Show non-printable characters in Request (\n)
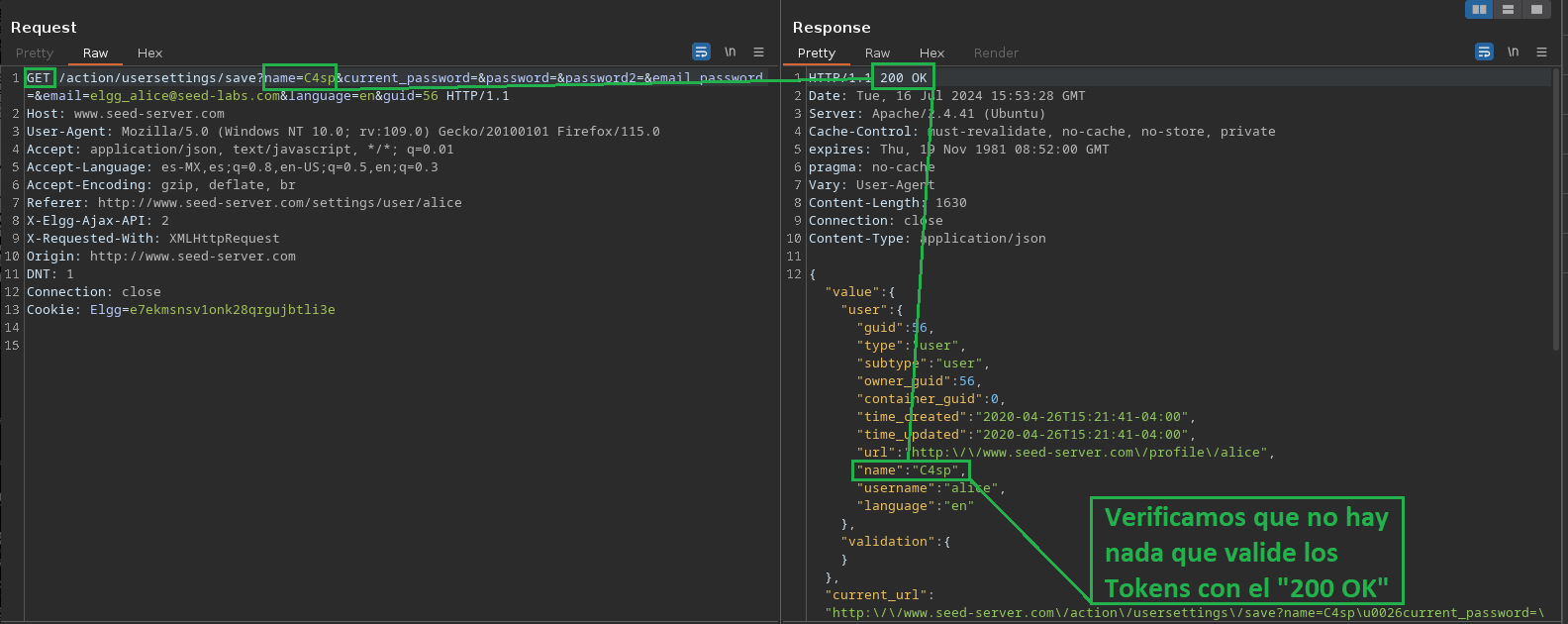Screen dimensions: 1568x624 730,52
